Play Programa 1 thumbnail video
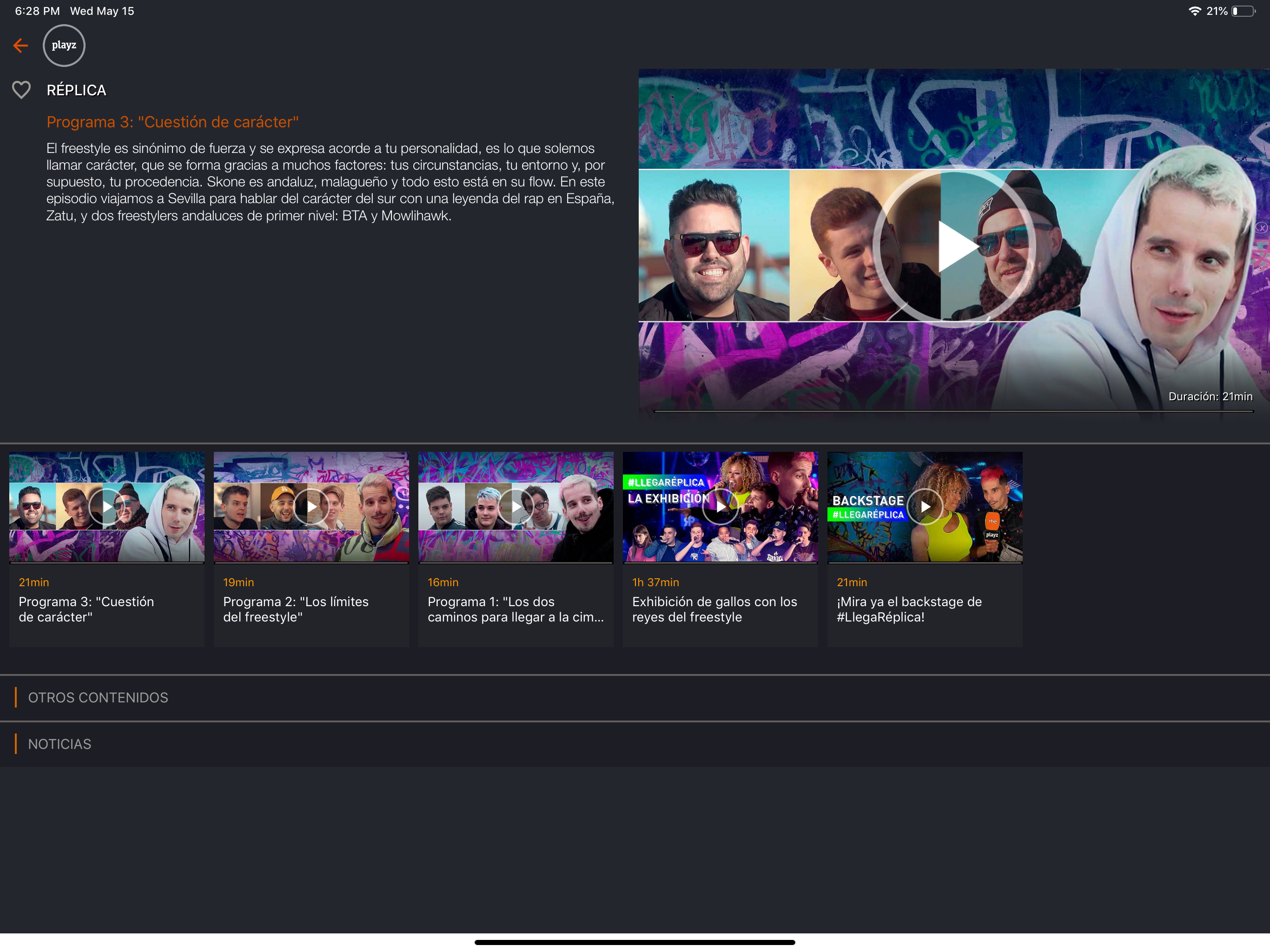The width and height of the screenshot is (1270, 952). pos(516,506)
